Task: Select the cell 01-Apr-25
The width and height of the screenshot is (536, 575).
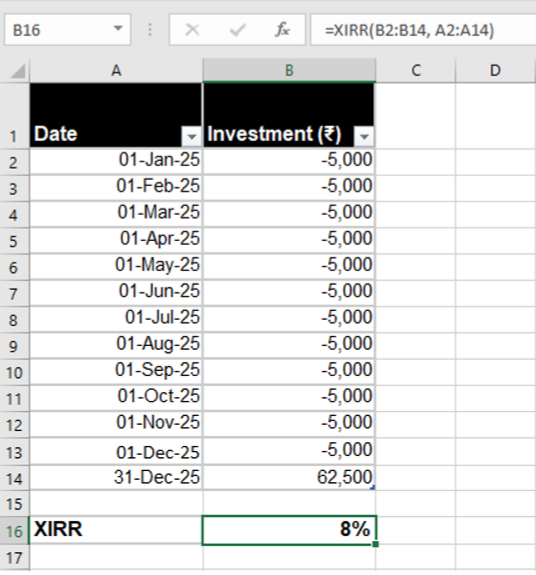Action: (x=116, y=241)
